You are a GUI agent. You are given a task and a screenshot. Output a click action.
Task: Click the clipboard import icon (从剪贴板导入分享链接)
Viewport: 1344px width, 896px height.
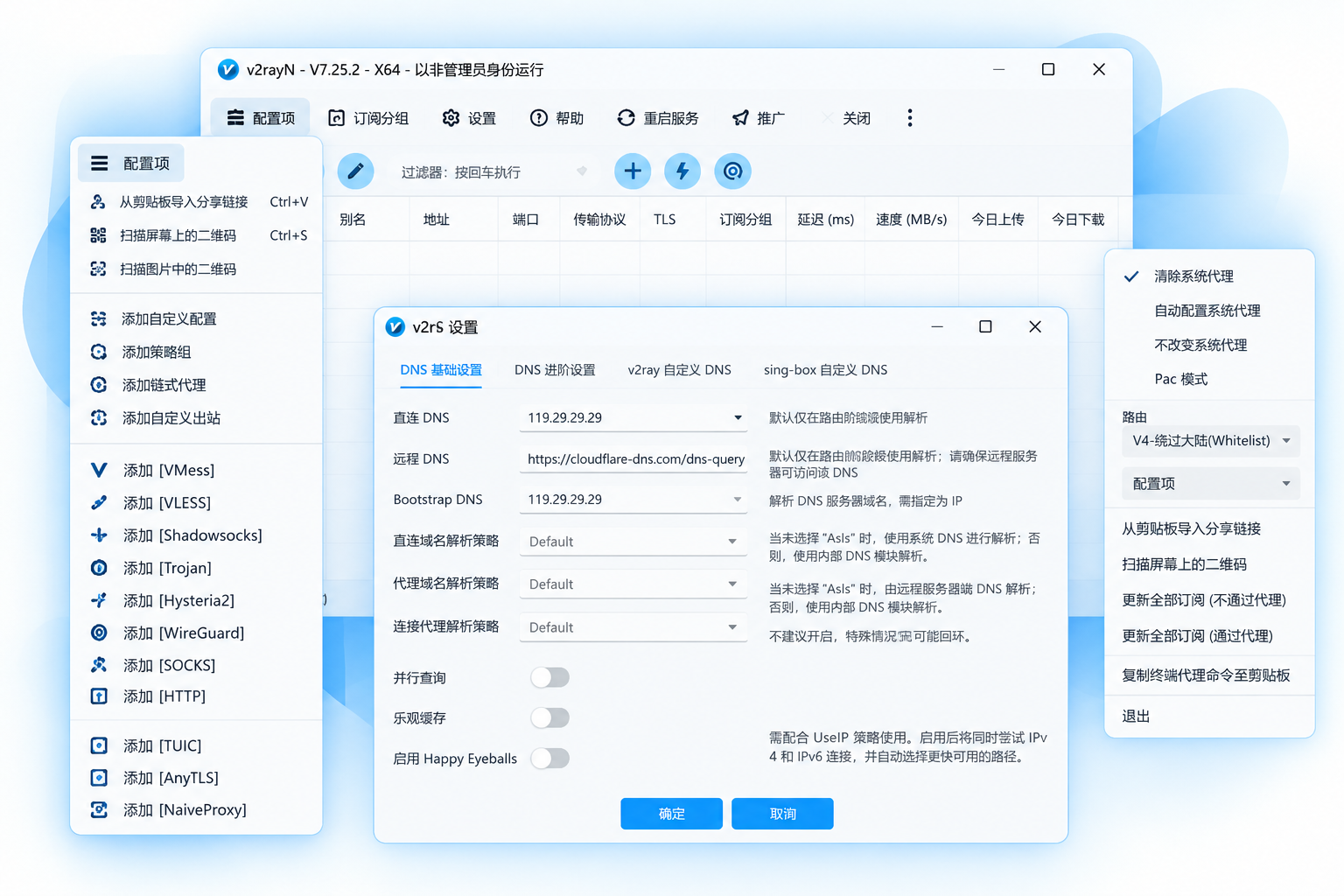click(x=99, y=202)
